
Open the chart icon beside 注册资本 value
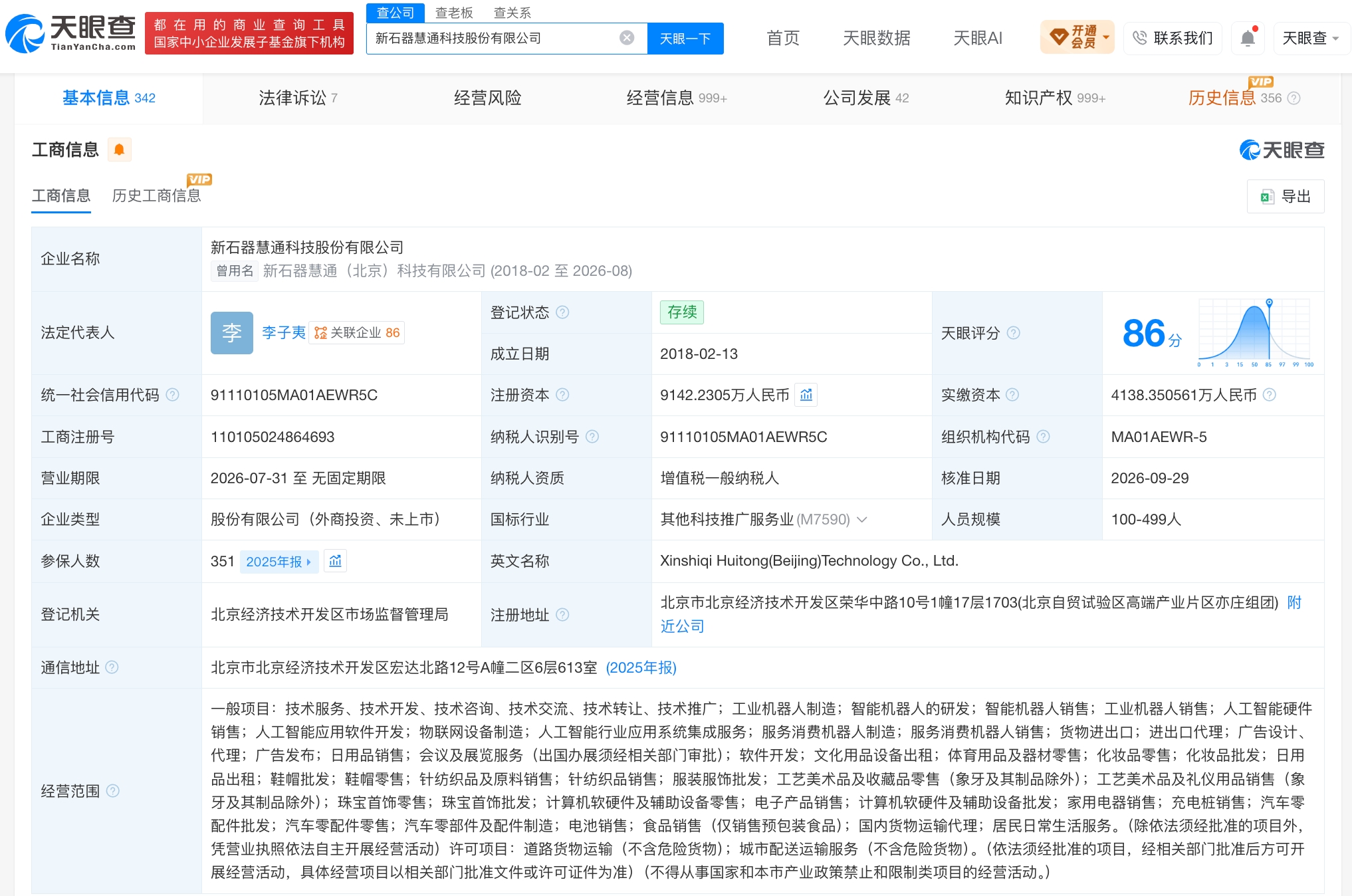806,395
